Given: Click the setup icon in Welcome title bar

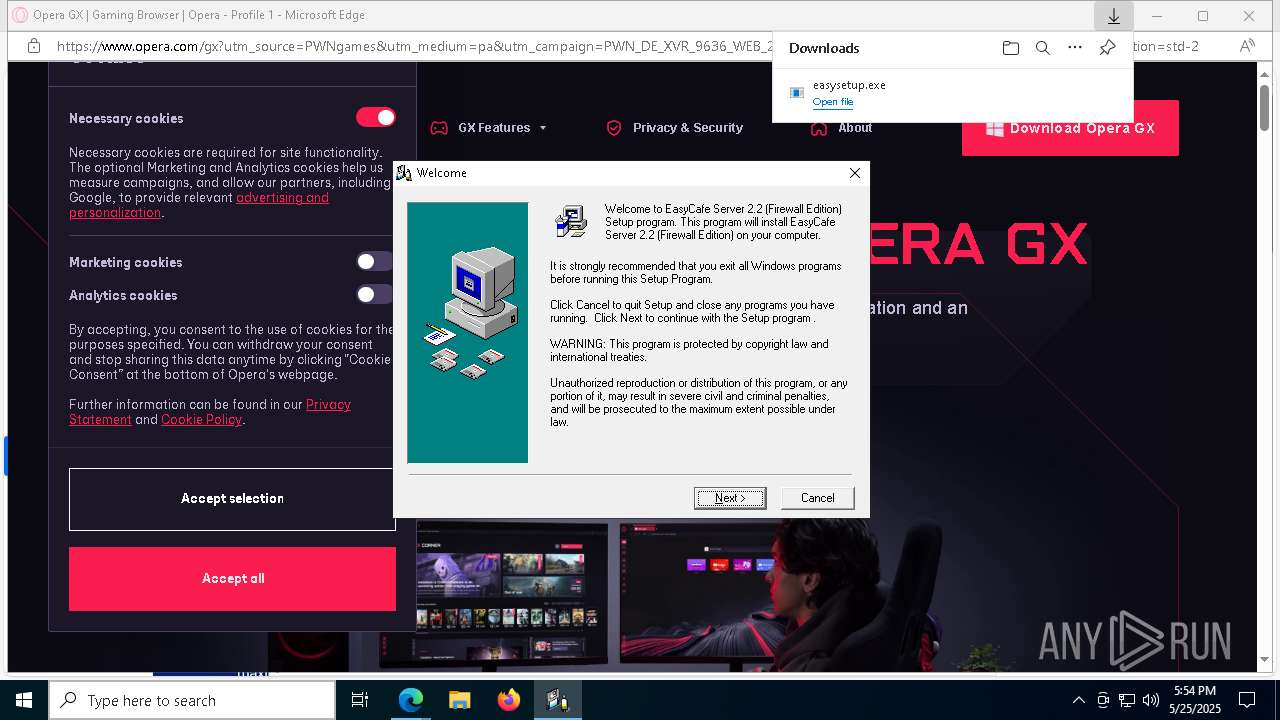Looking at the screenshot, I should (x=404, y=173).
